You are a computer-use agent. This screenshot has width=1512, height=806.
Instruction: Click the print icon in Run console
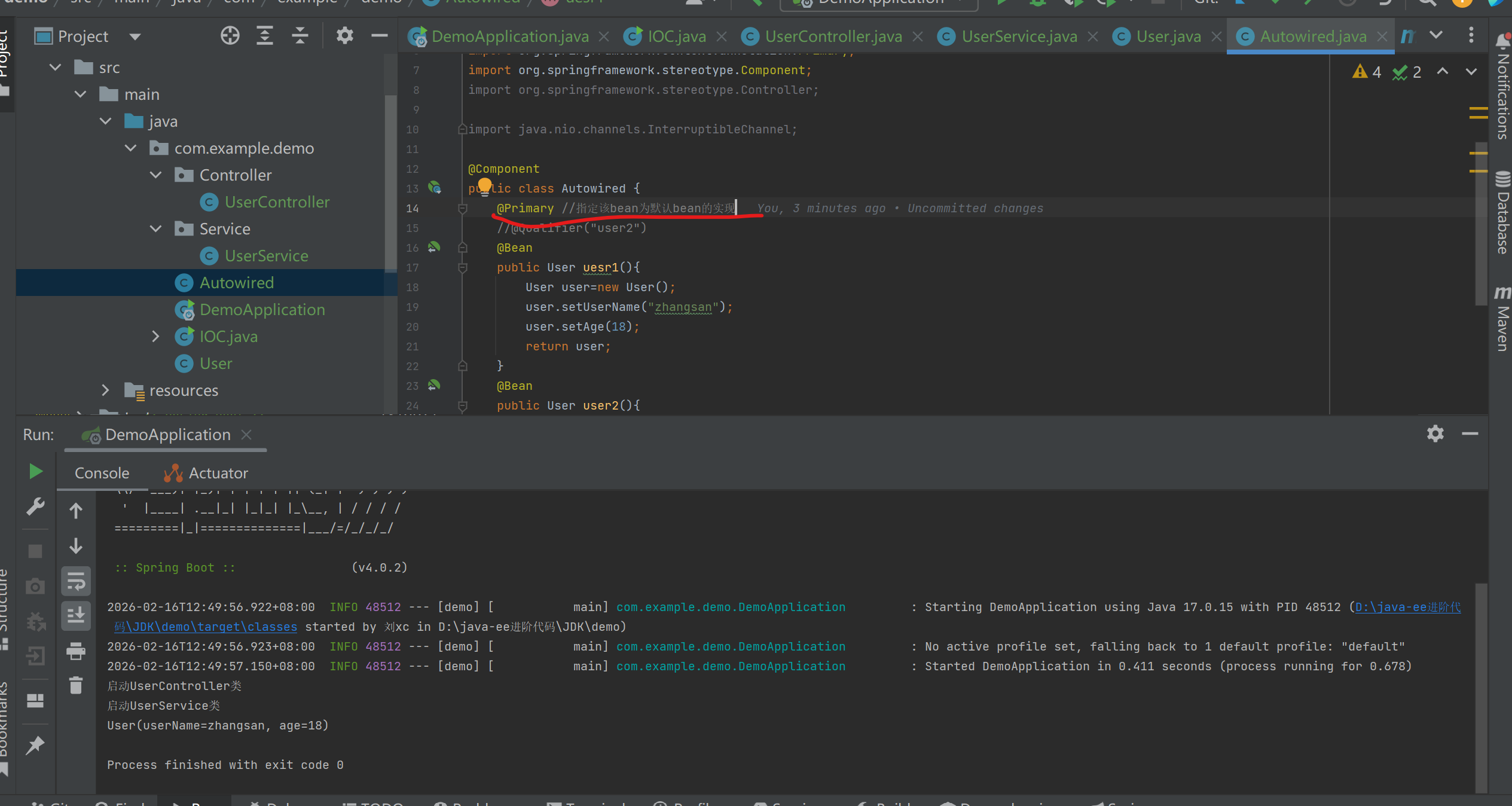[x=76, y=651]
